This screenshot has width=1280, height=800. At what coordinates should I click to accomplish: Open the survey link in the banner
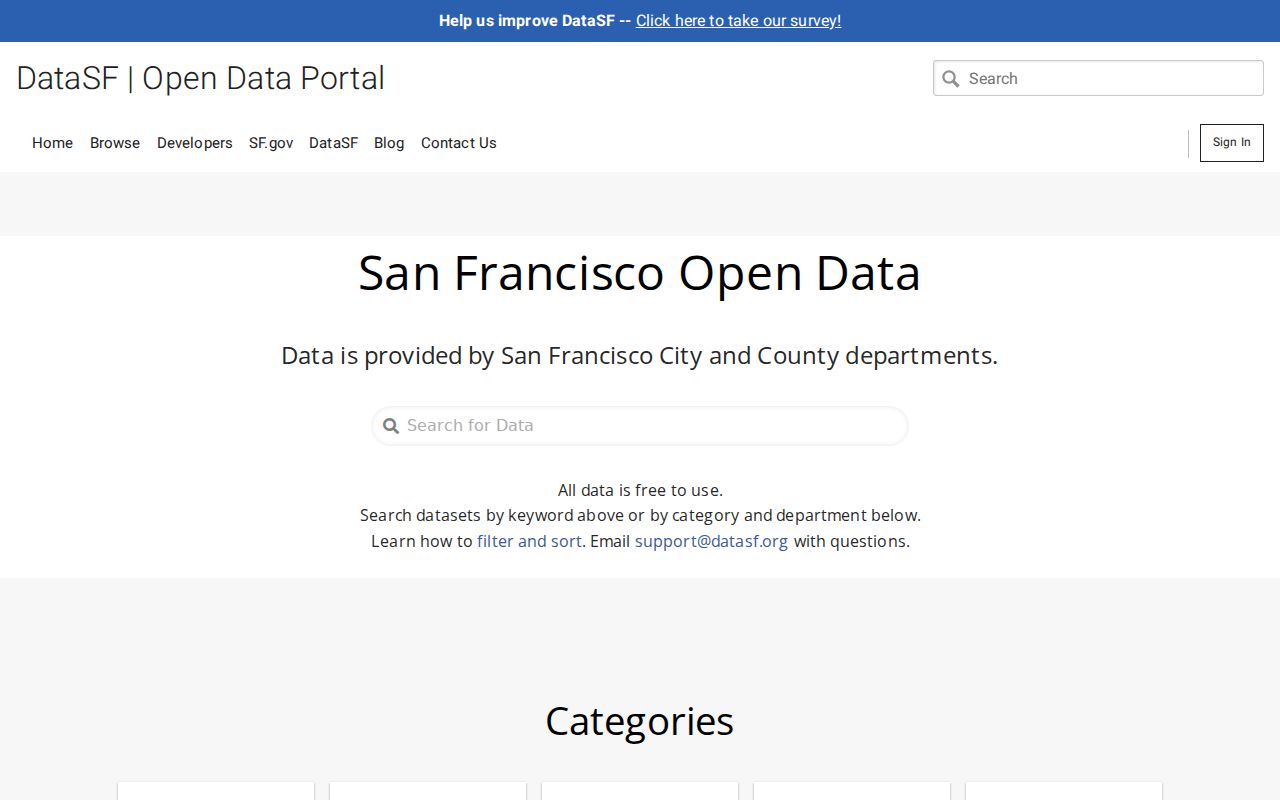738,21
